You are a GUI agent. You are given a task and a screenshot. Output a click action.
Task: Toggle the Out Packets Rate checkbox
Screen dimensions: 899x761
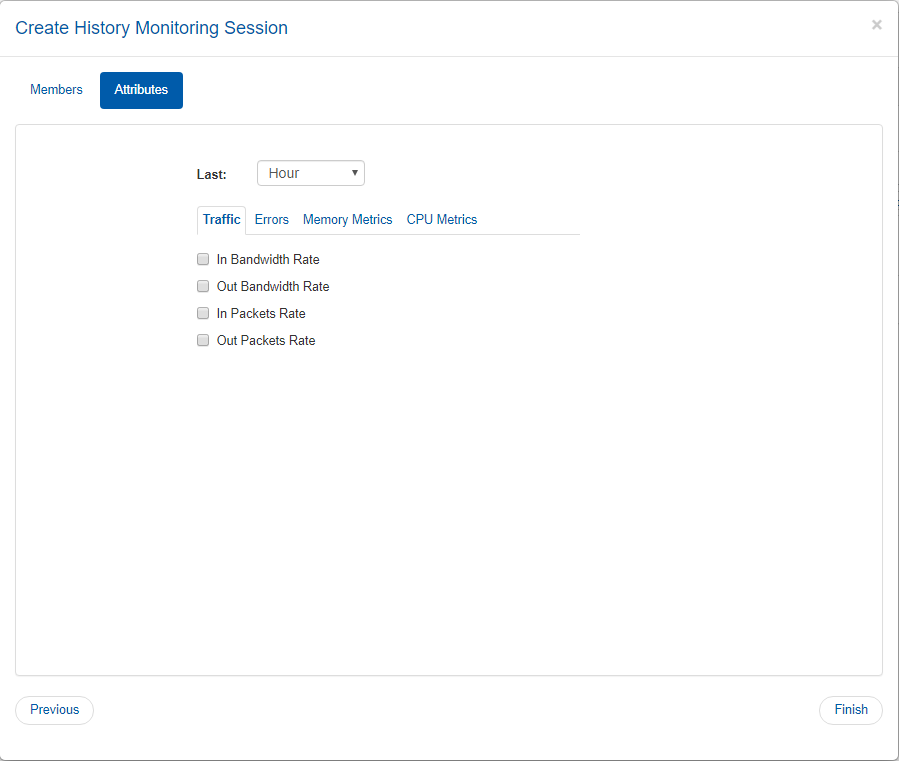click(203, 340)
